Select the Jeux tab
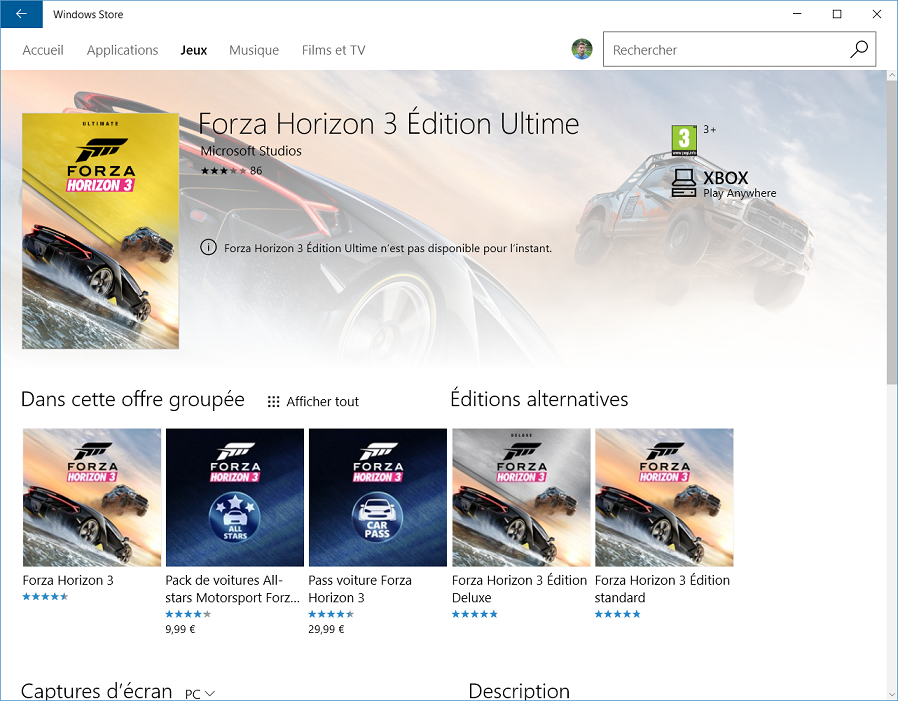This screenshot has height=701, width=898. pyautogui.click(x=194, y=50)
